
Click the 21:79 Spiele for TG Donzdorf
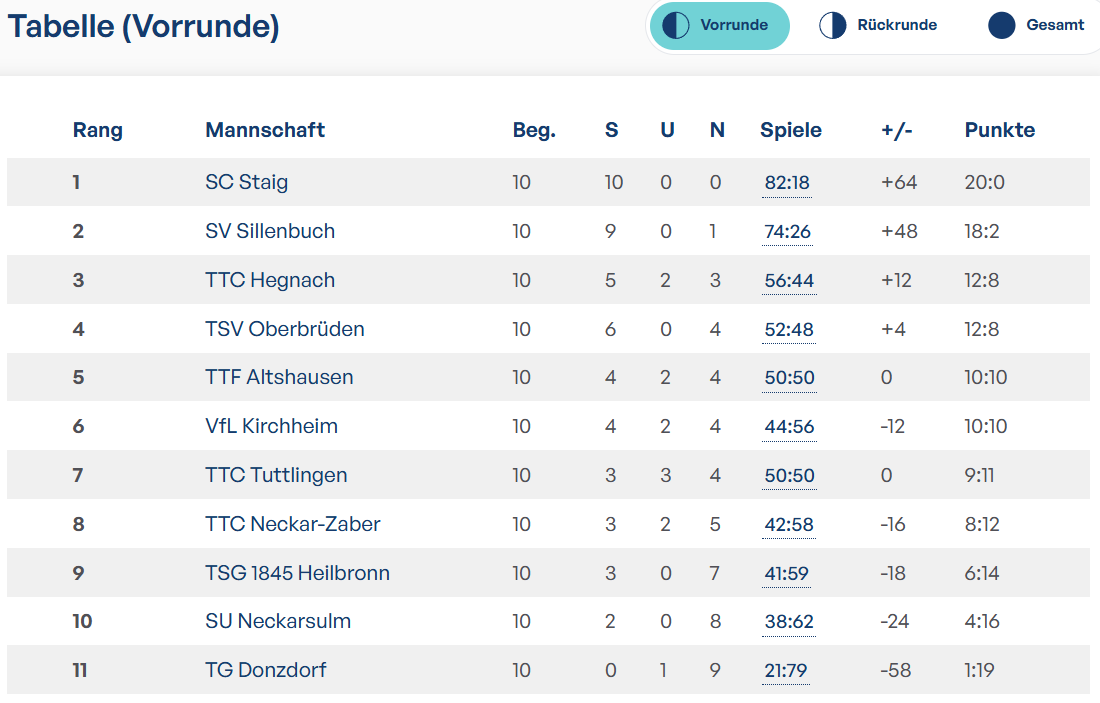(786, 671)
